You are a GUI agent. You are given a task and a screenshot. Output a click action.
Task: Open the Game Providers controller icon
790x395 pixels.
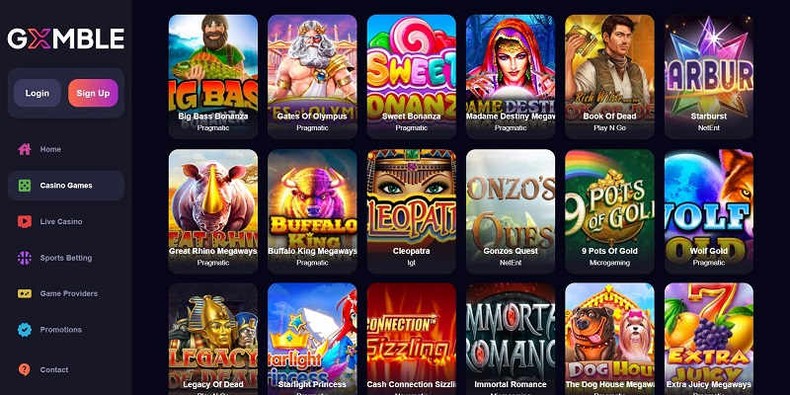tap(24, 293)
